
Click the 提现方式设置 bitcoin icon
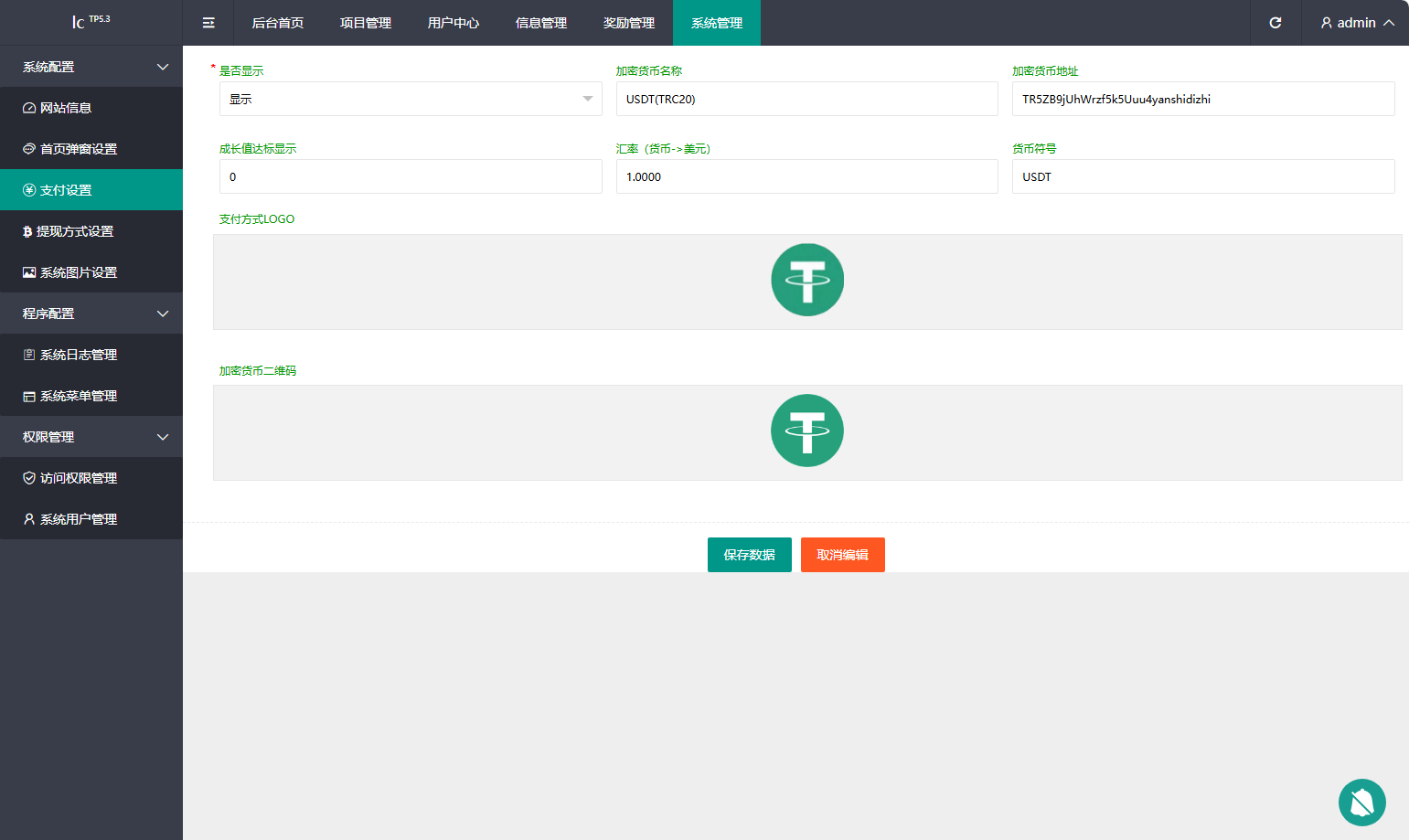tap(27, 231)
